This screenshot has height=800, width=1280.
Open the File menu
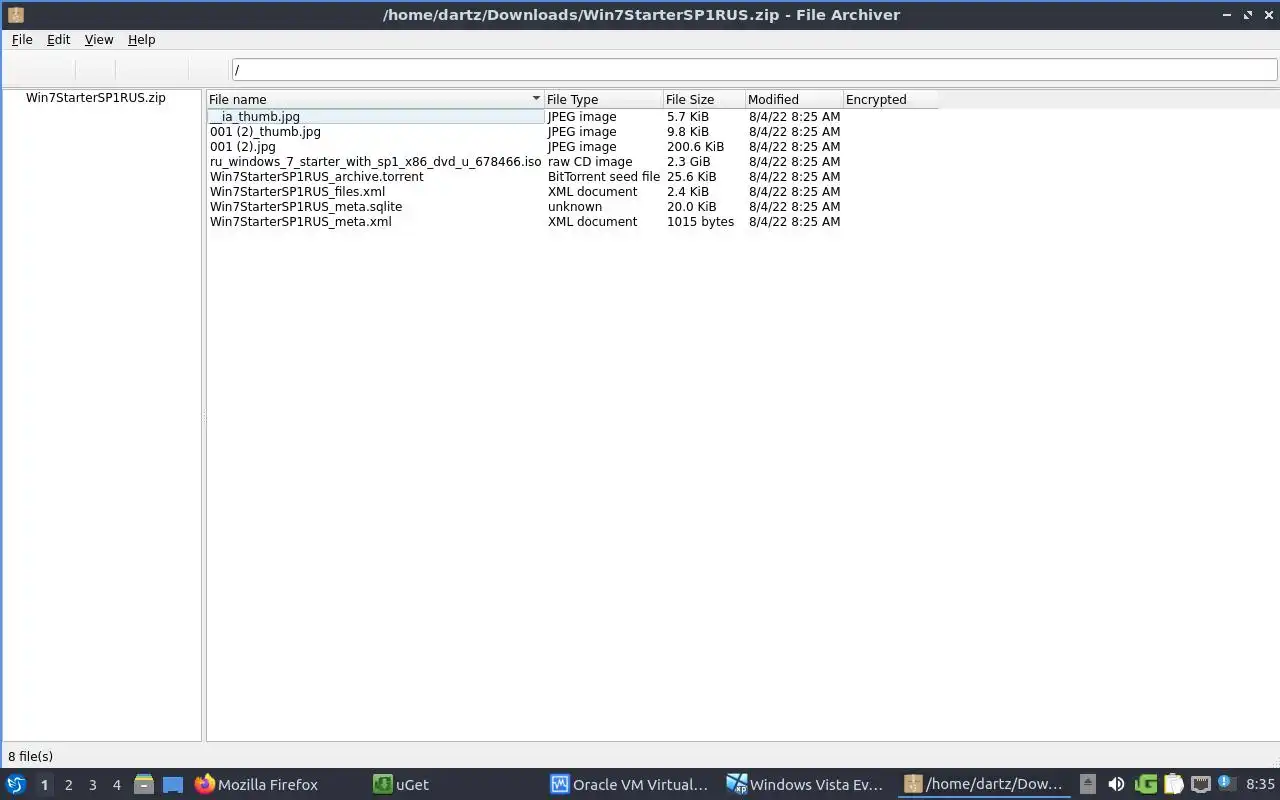pyautogui.click(x=22, y=39)
